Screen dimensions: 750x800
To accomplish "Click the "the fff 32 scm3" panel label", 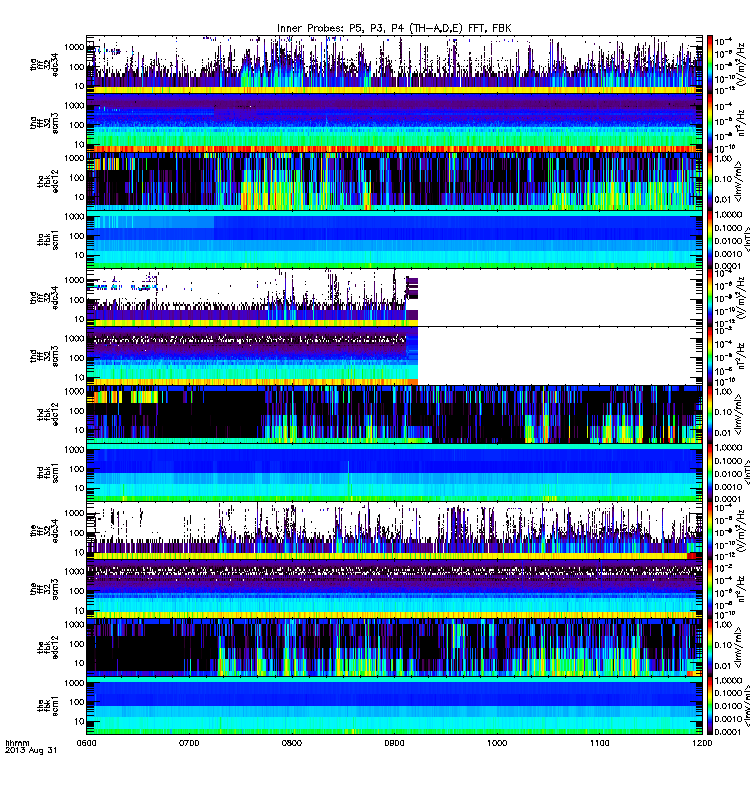I will [x=45, y=589].
